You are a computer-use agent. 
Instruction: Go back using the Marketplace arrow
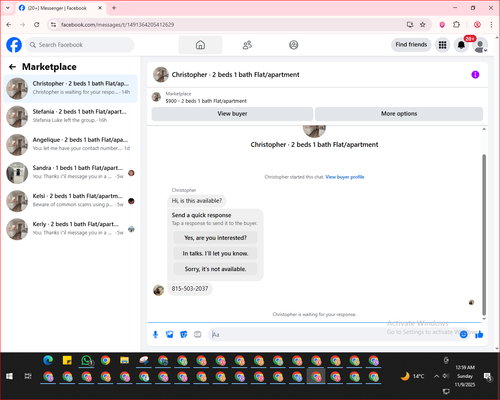click(x=13, y=67)
